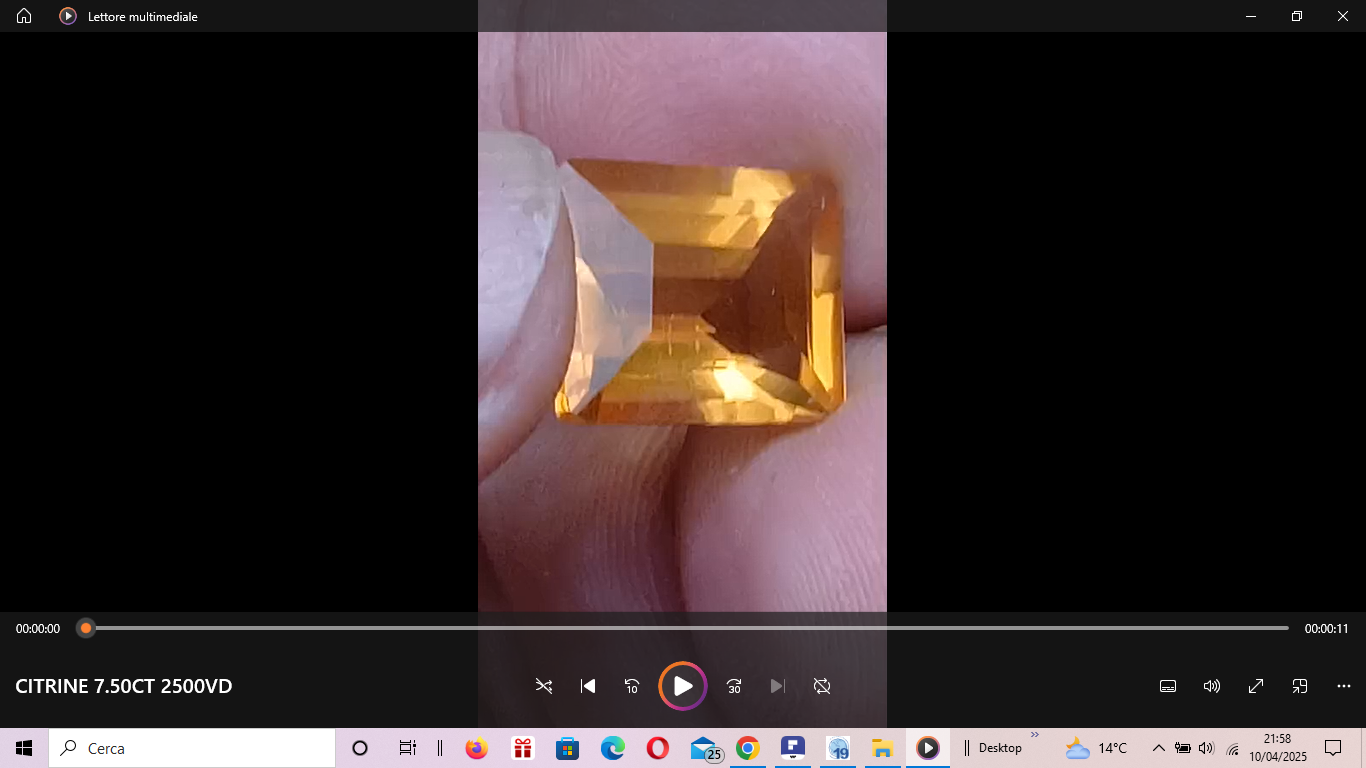Screen dimensions: 1366x768
Task: Enter full screen mode
Action: (1256, 686)
